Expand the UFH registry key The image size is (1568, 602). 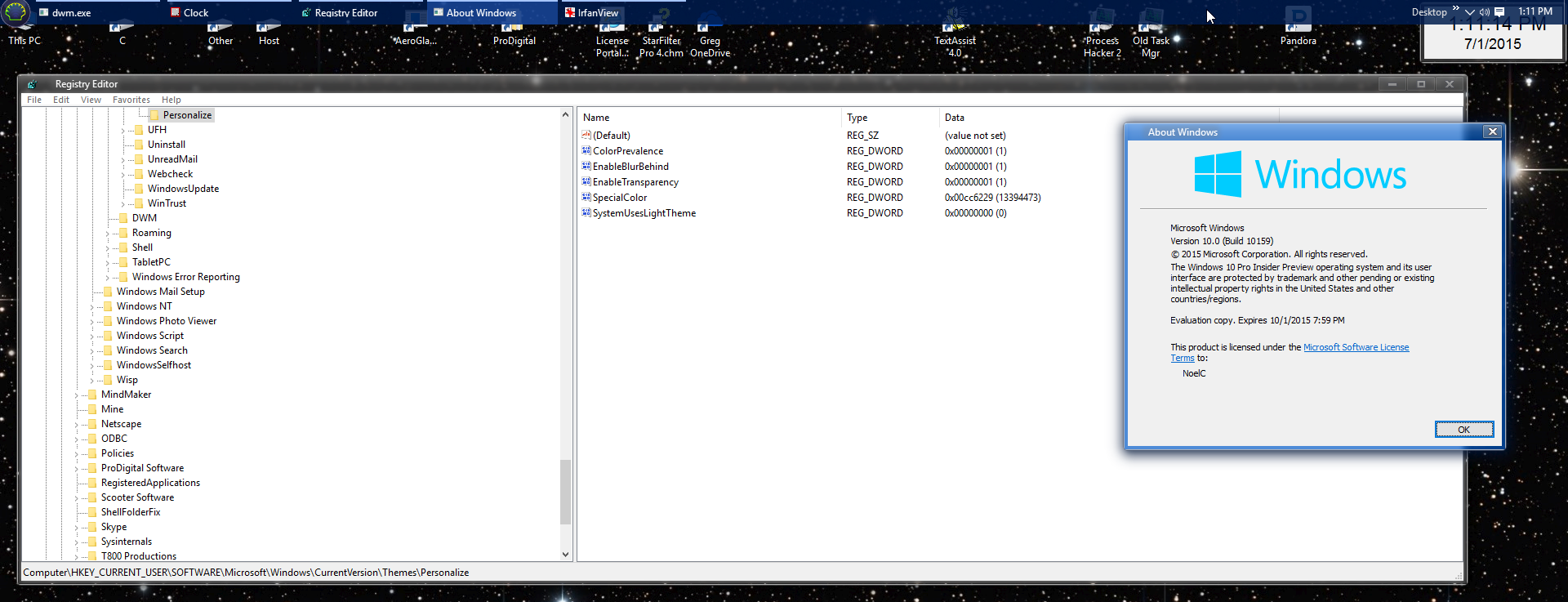point(123,131)
